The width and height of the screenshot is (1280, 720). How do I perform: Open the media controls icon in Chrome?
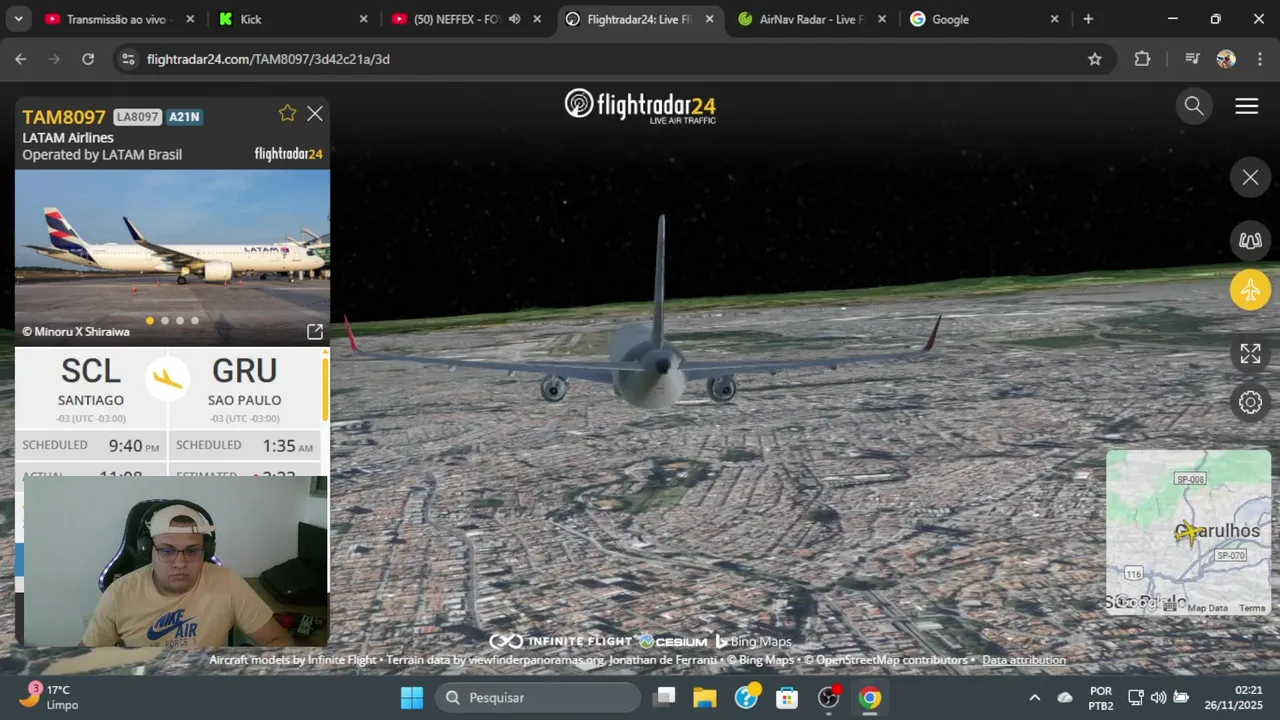(x=1192, y=59)
